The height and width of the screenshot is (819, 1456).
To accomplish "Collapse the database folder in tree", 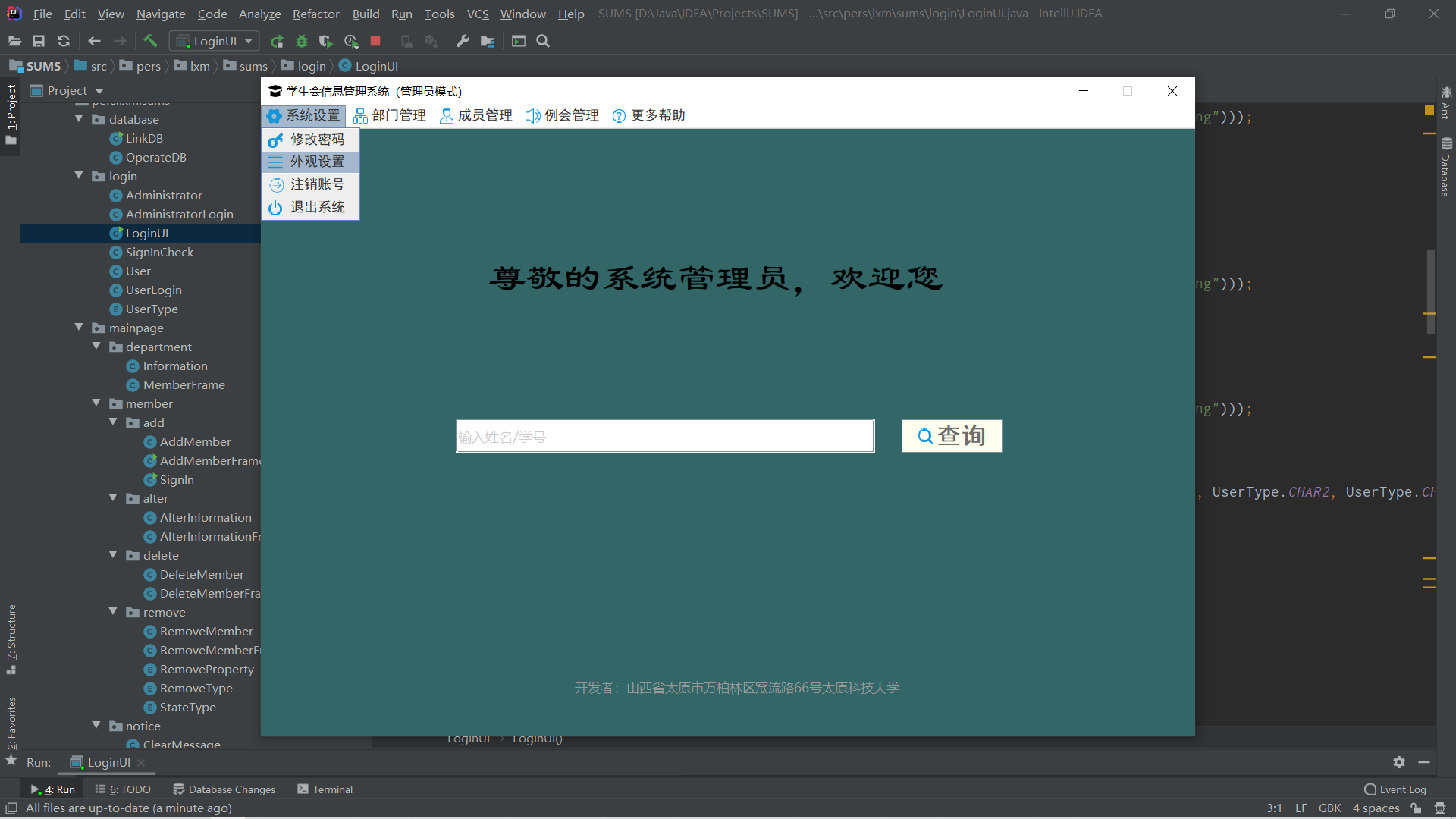I will (x=79, y=119).
